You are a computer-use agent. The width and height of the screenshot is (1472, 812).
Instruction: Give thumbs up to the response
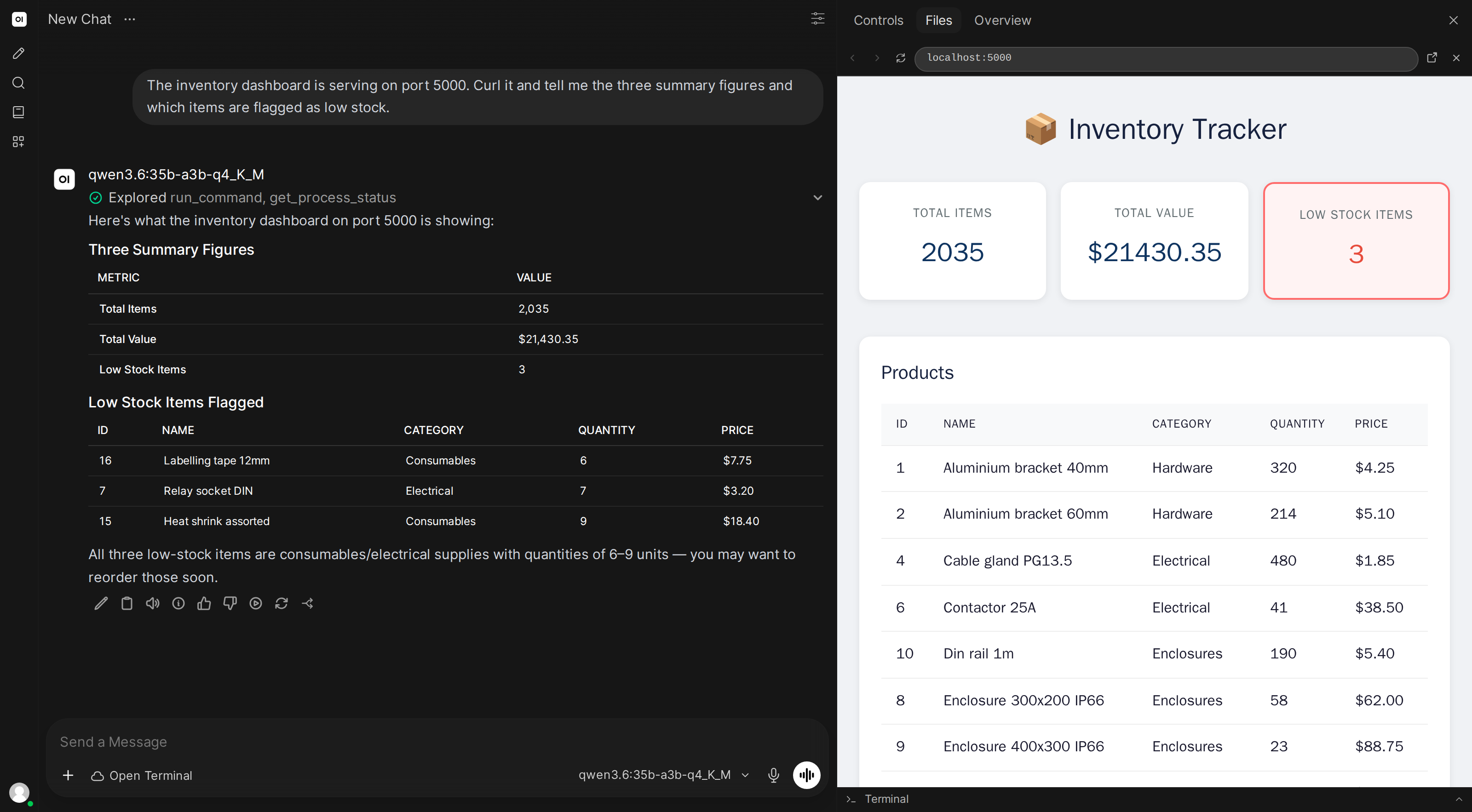coord(204,603)
